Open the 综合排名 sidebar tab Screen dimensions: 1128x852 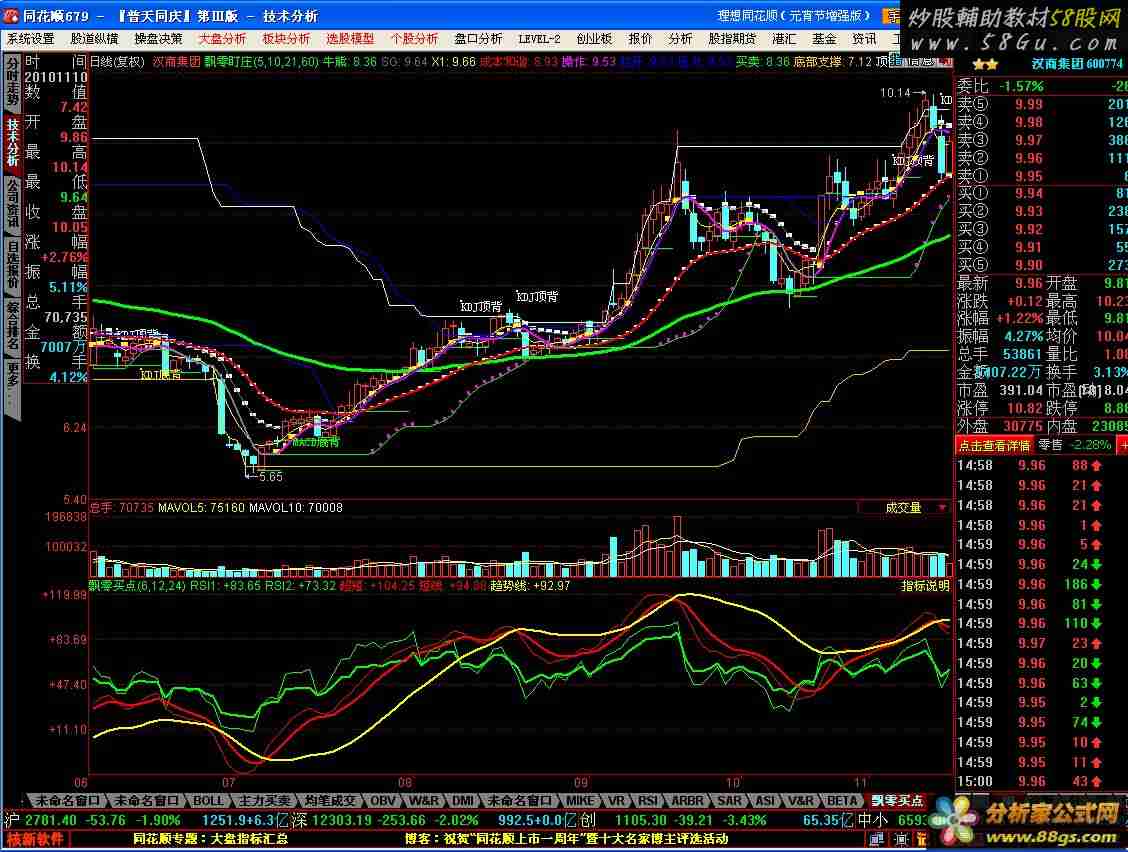point(12,325)
